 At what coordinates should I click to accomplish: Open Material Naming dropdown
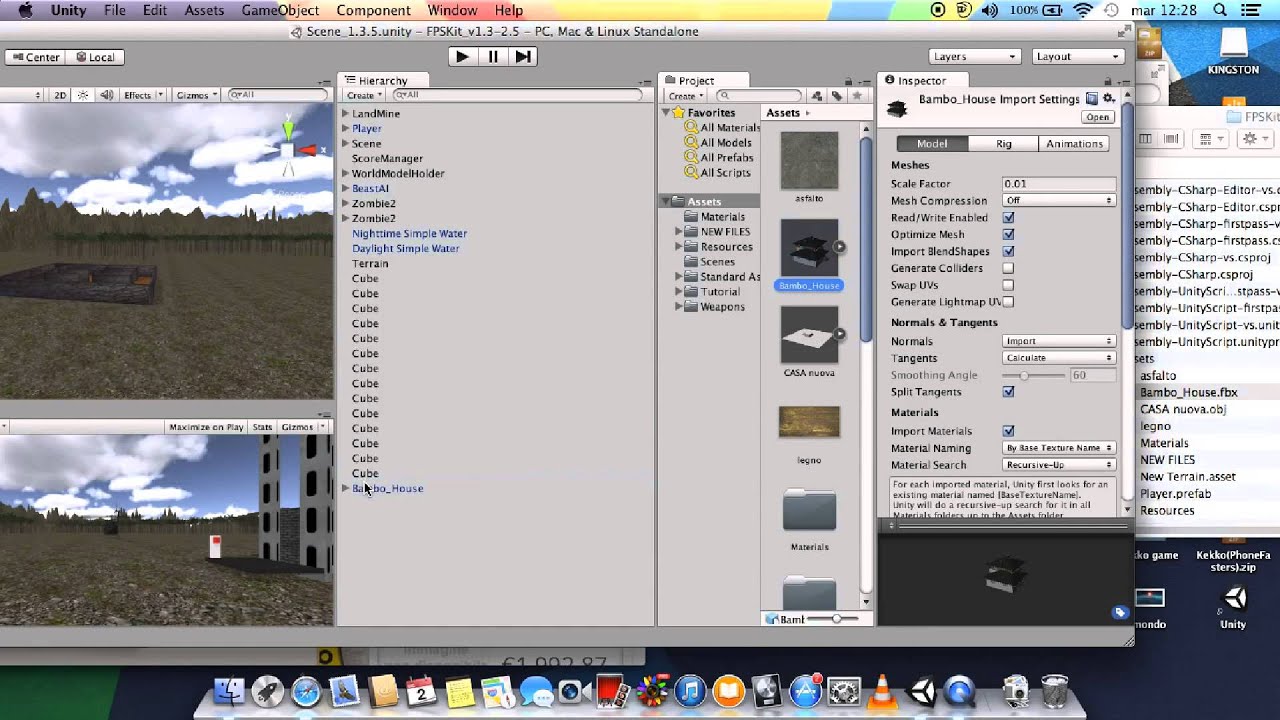click(x=1059, y=448)
